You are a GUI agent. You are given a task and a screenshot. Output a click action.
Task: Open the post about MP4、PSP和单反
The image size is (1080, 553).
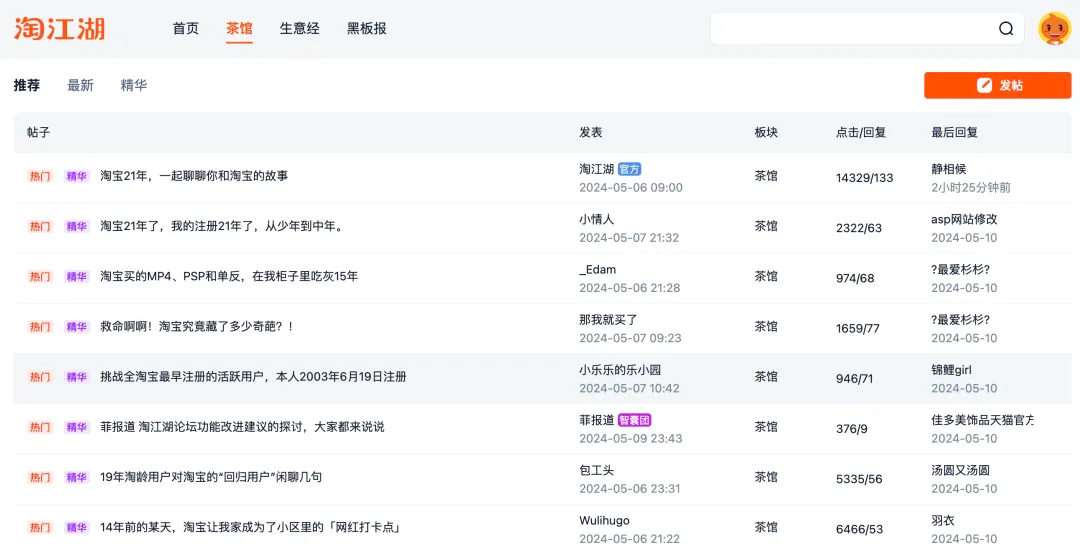[x=229, y=276]
